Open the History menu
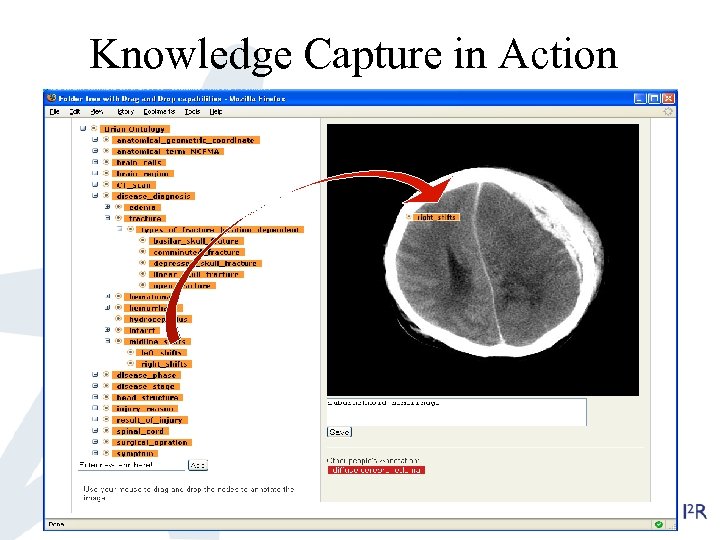720x540 pixels. point(125,112)
